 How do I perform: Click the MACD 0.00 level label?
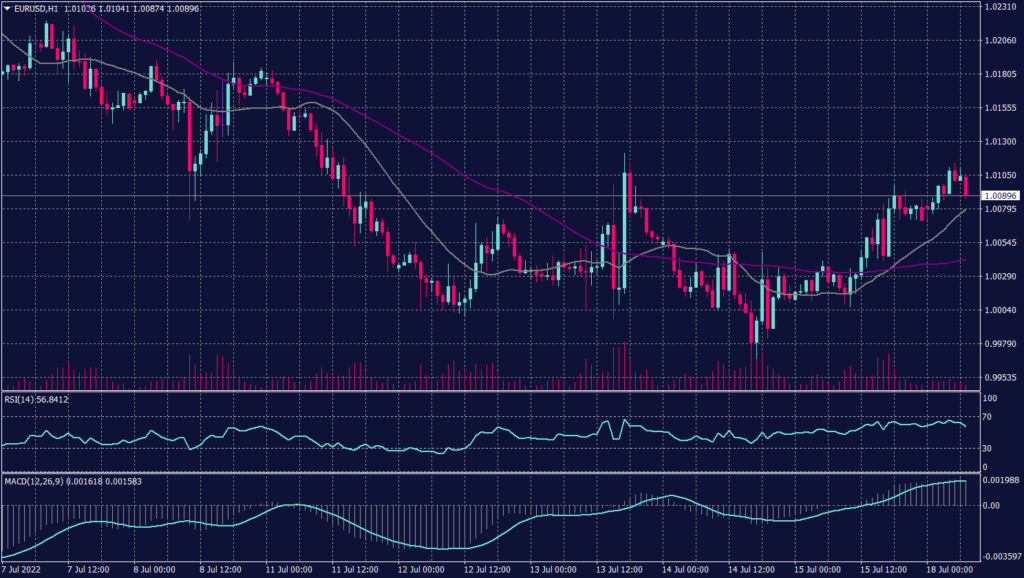988,505
